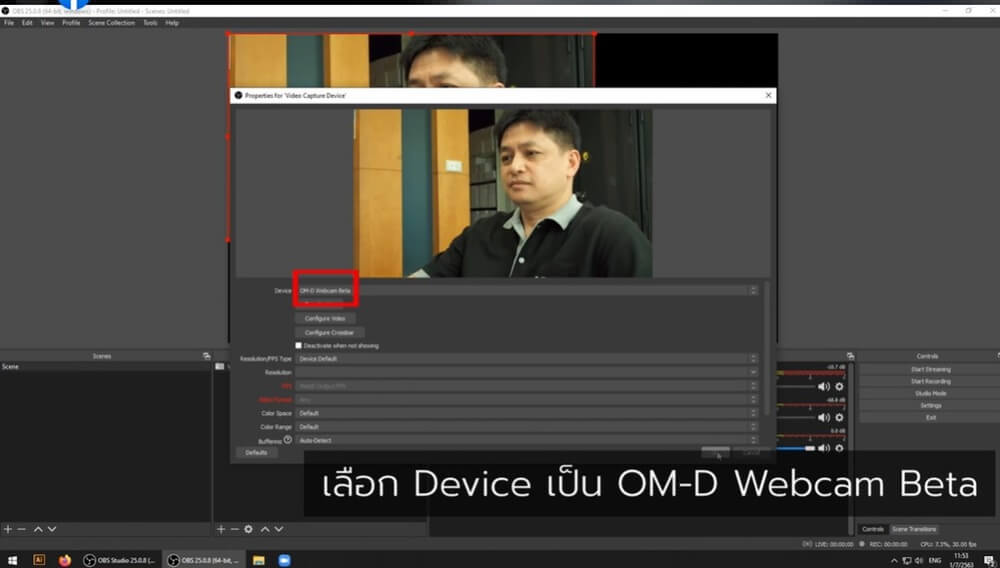Image resolution: width=1000 pixels, height=568 pixels.
Task: Open Buffering help info icon
Action: pos(288,439)
